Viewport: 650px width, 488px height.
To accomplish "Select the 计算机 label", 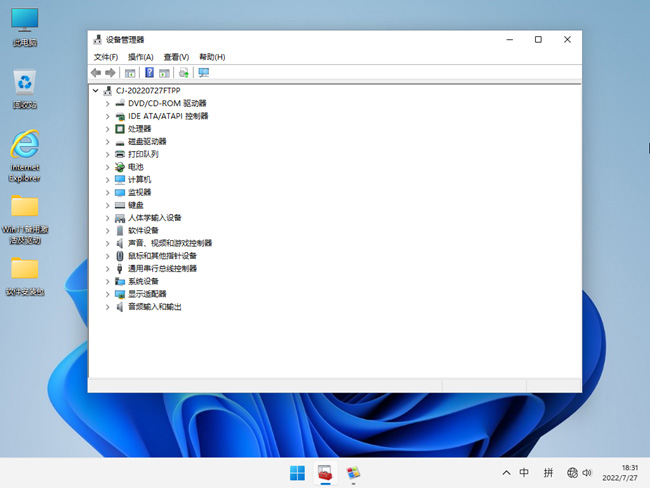I will (x=139, y=180).
